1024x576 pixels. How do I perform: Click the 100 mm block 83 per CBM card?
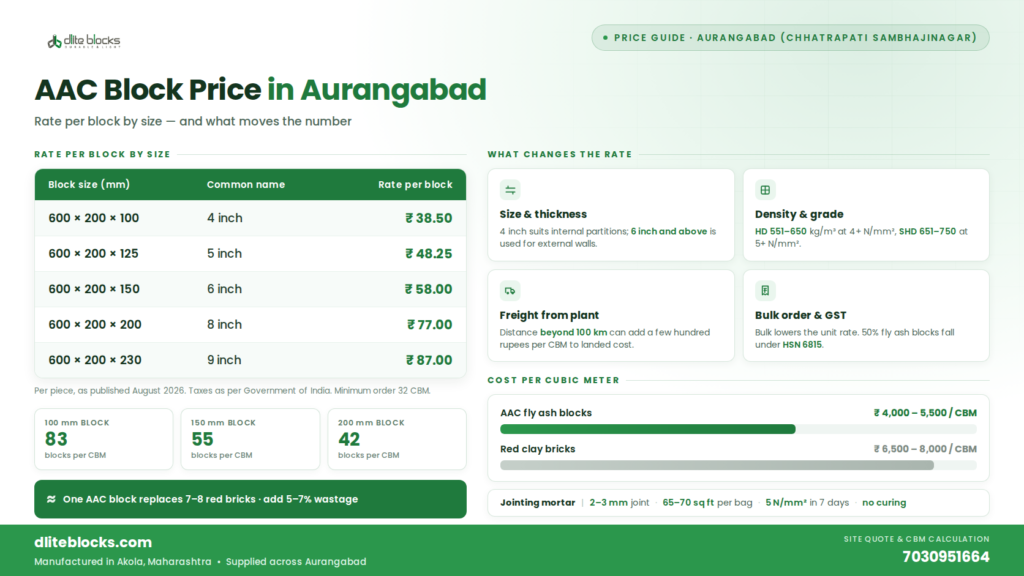click(x=103, y=439)
